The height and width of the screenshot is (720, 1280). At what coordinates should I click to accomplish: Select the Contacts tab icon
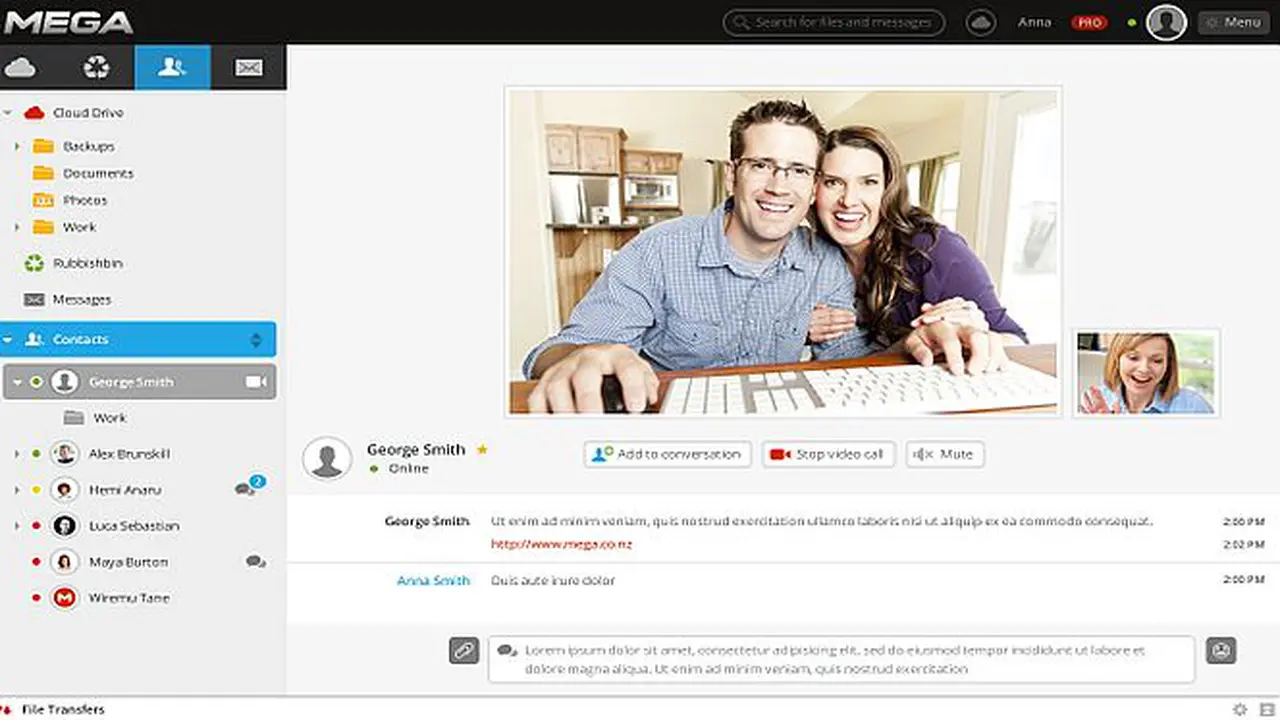(172, 67)
